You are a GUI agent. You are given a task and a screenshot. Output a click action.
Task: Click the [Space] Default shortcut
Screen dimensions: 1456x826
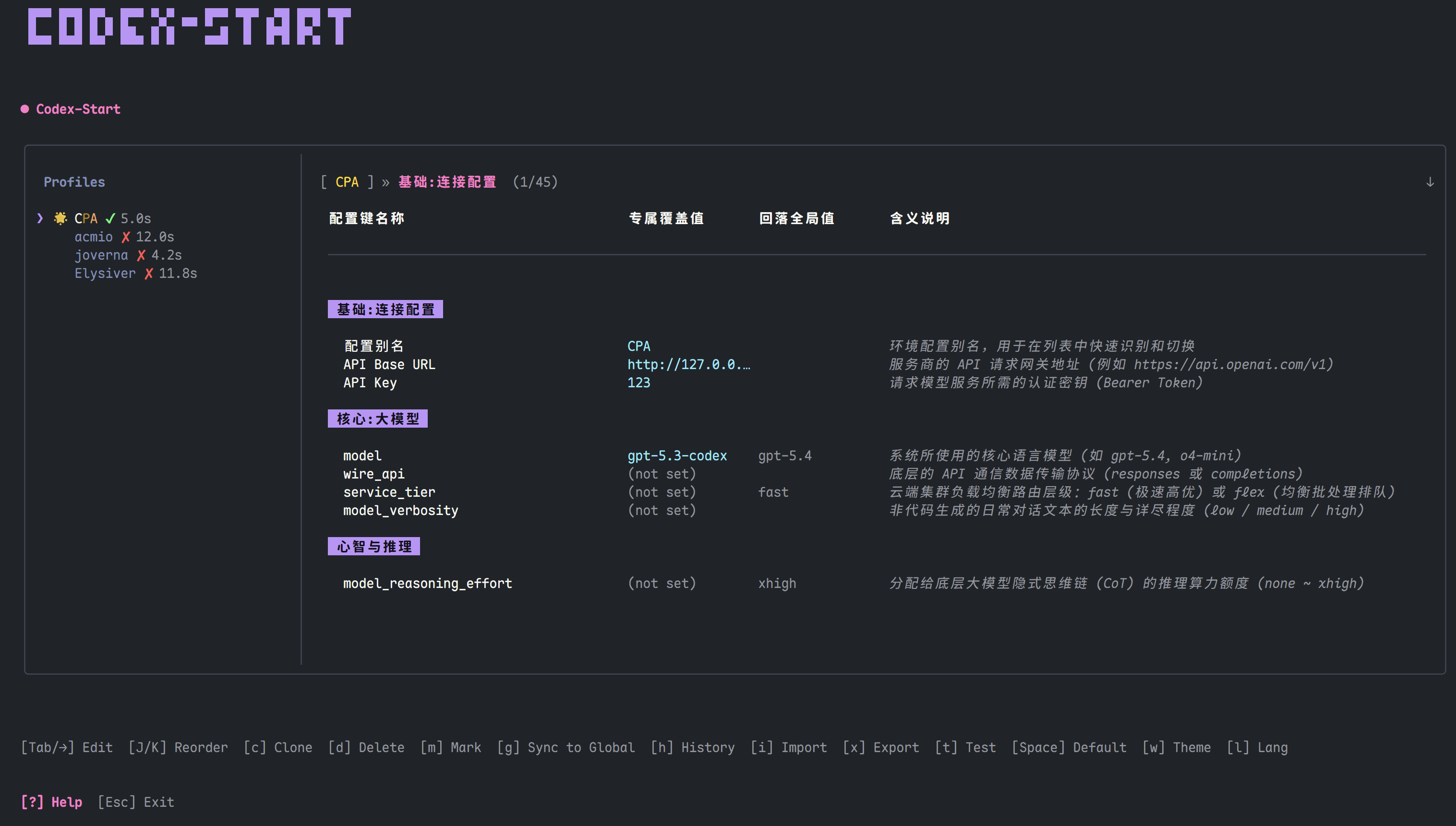pos(1069,748)
